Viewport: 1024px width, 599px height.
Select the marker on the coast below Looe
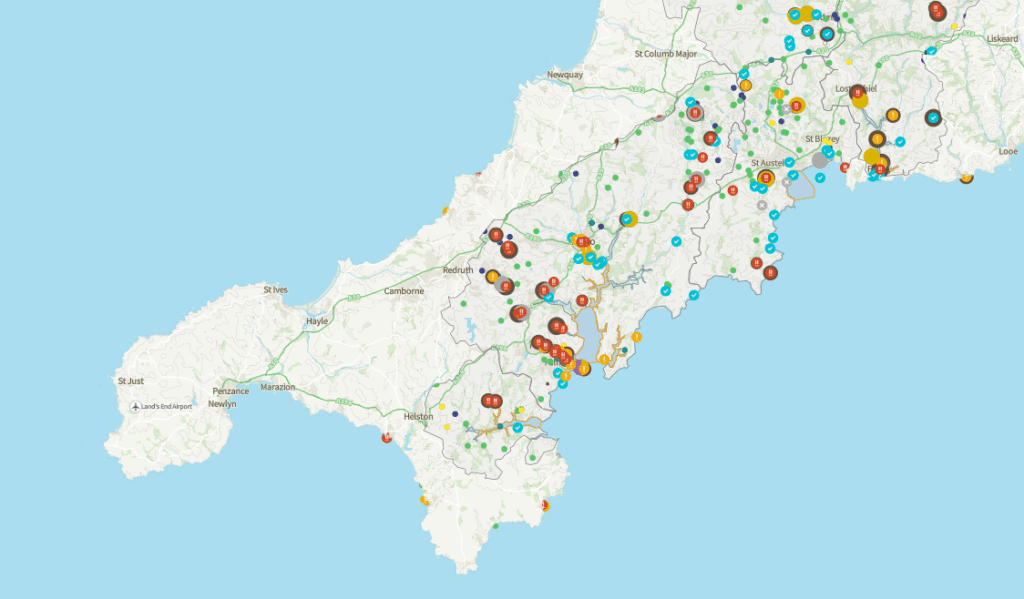tap(966, 178)
